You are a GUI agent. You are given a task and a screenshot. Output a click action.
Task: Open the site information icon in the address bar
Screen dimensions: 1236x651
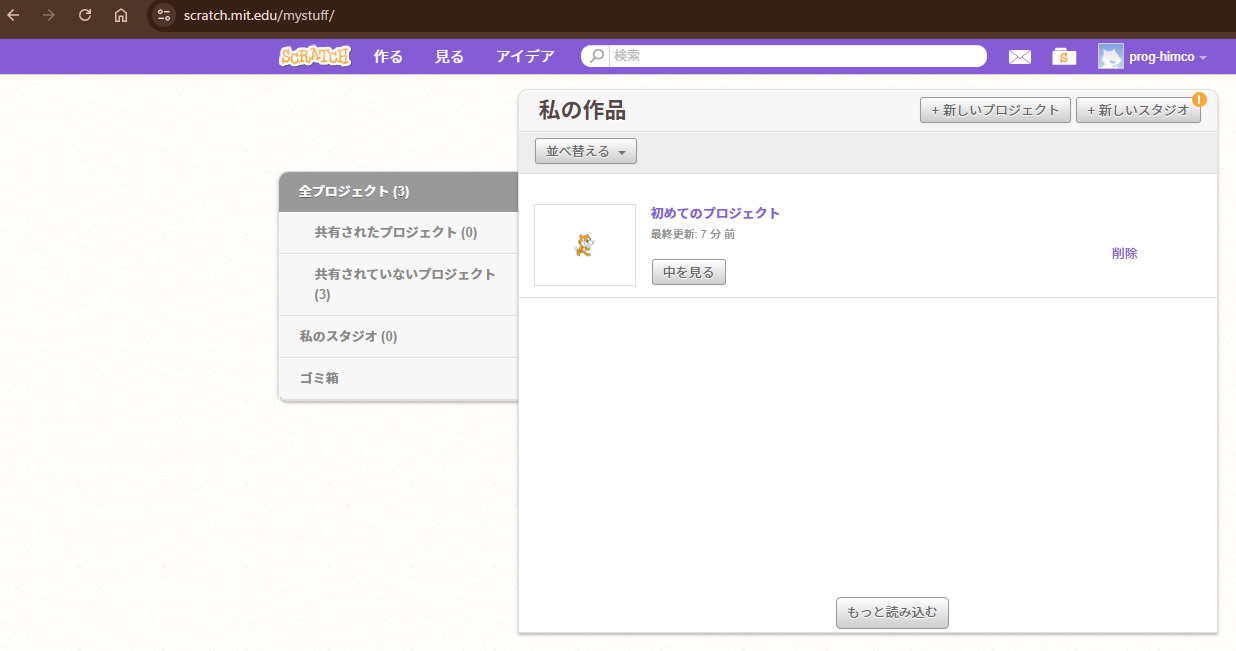164,16
